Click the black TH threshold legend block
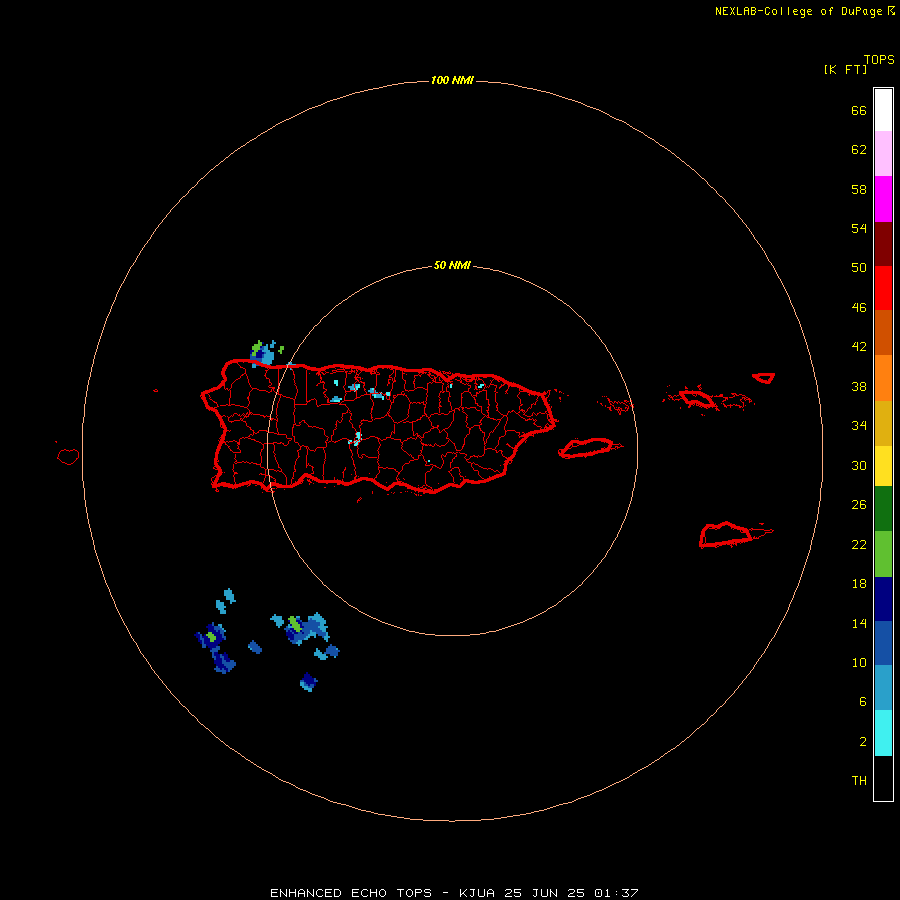 pos(883,778)
